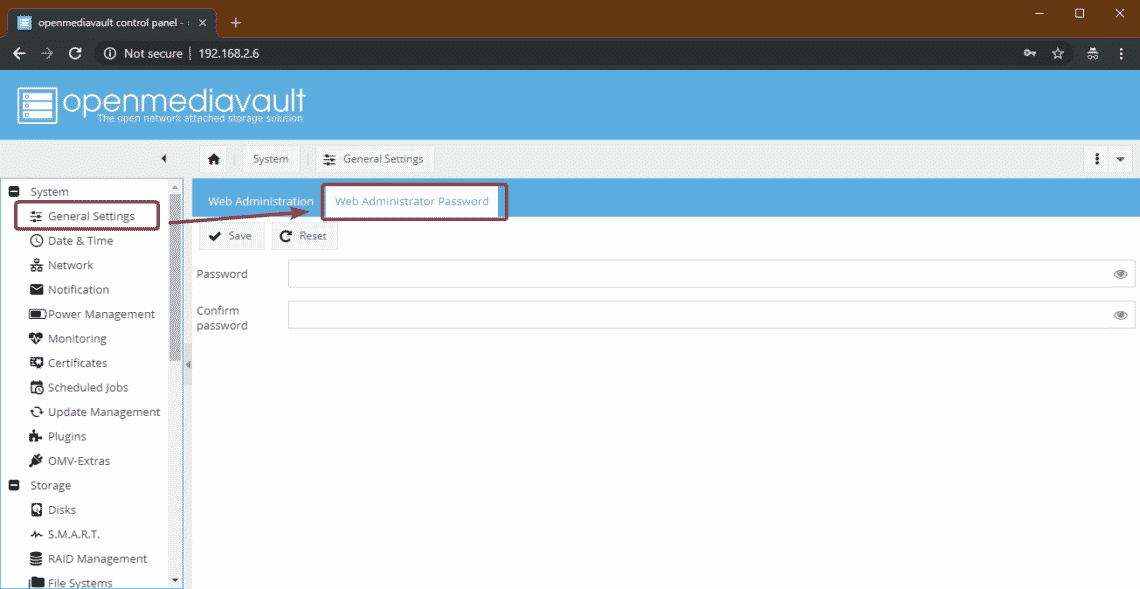Open the Plugins page
The height and width of the screenshot is (589, 1140).
(x=57, y=436)
